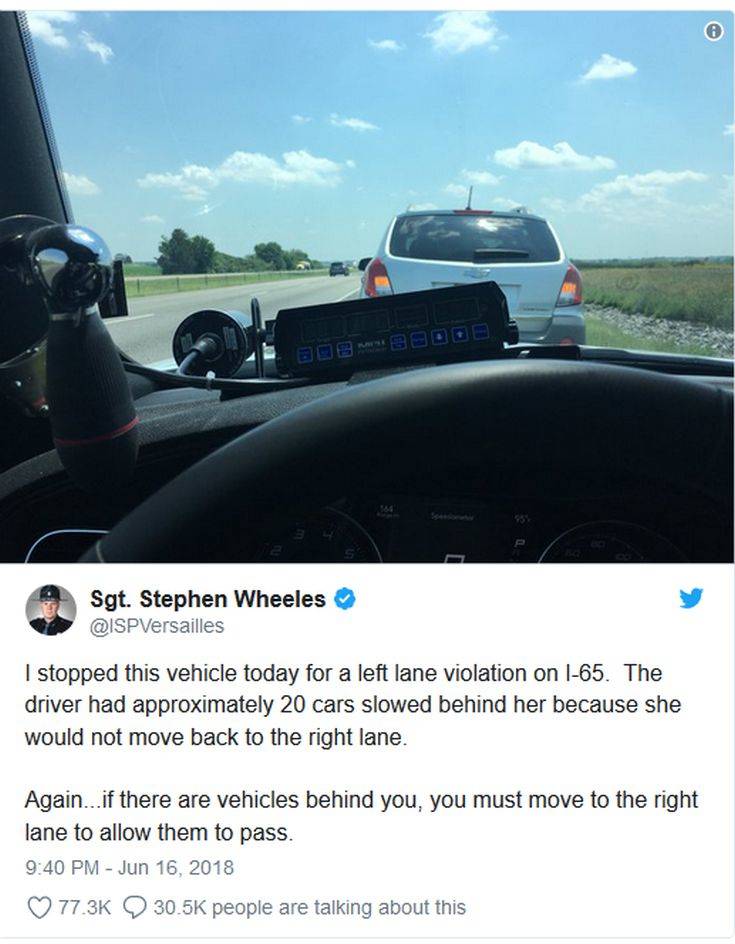Open the embedded traffic stop photo
Viewport: 735px width, 944px height.
pyautogui.click(x=367, y=287)
